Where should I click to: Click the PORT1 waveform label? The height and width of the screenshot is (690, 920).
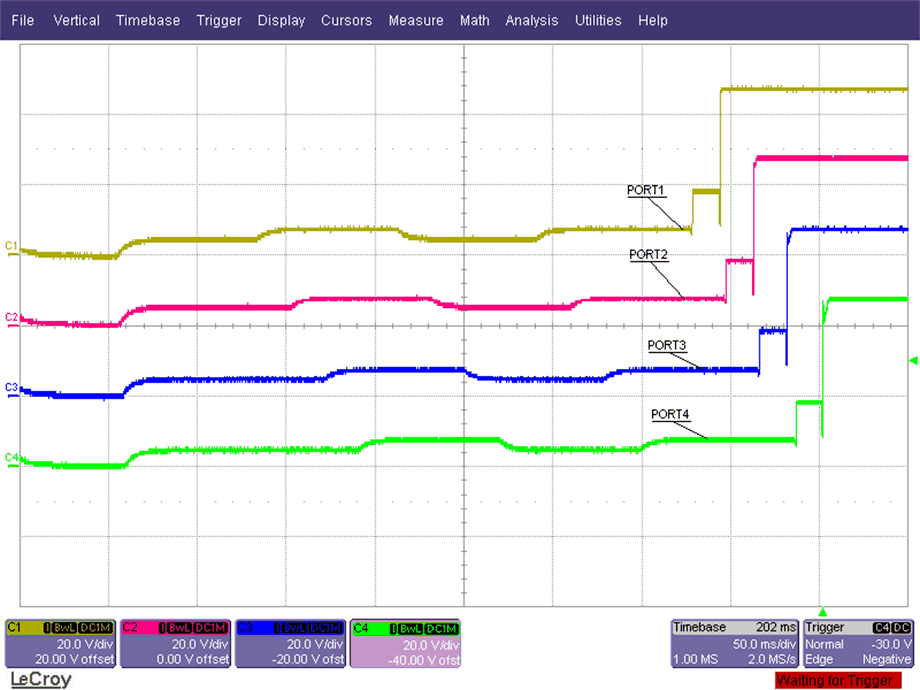tap(646, 189)
